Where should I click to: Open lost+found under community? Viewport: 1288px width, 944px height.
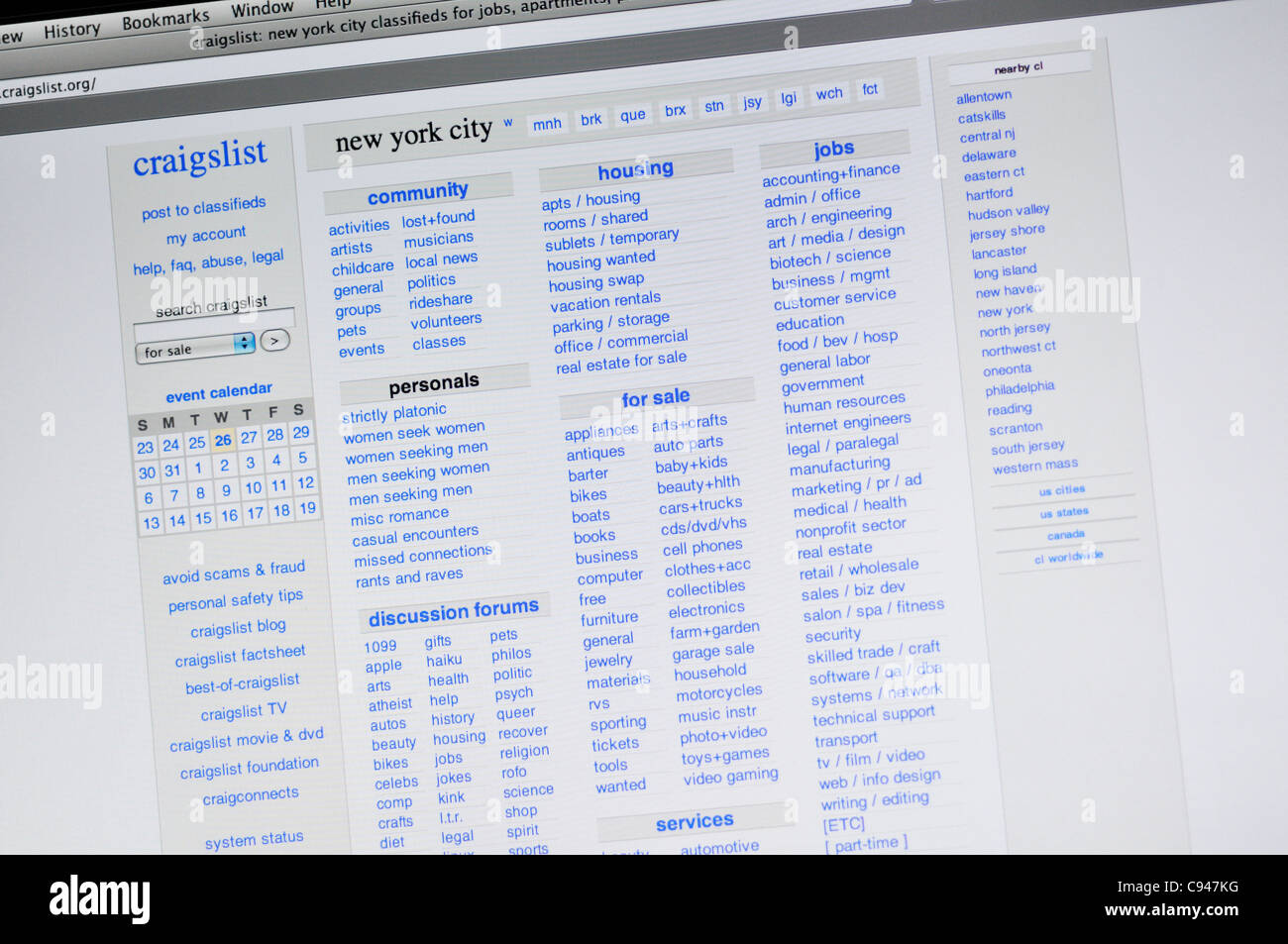(438, 218)
